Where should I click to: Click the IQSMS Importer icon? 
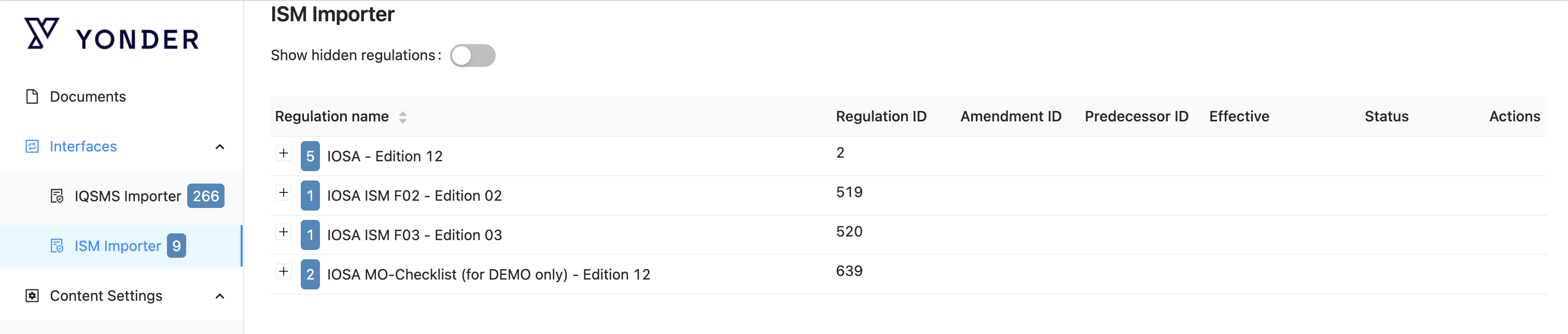pyautogui.click(x=57, y=196)
